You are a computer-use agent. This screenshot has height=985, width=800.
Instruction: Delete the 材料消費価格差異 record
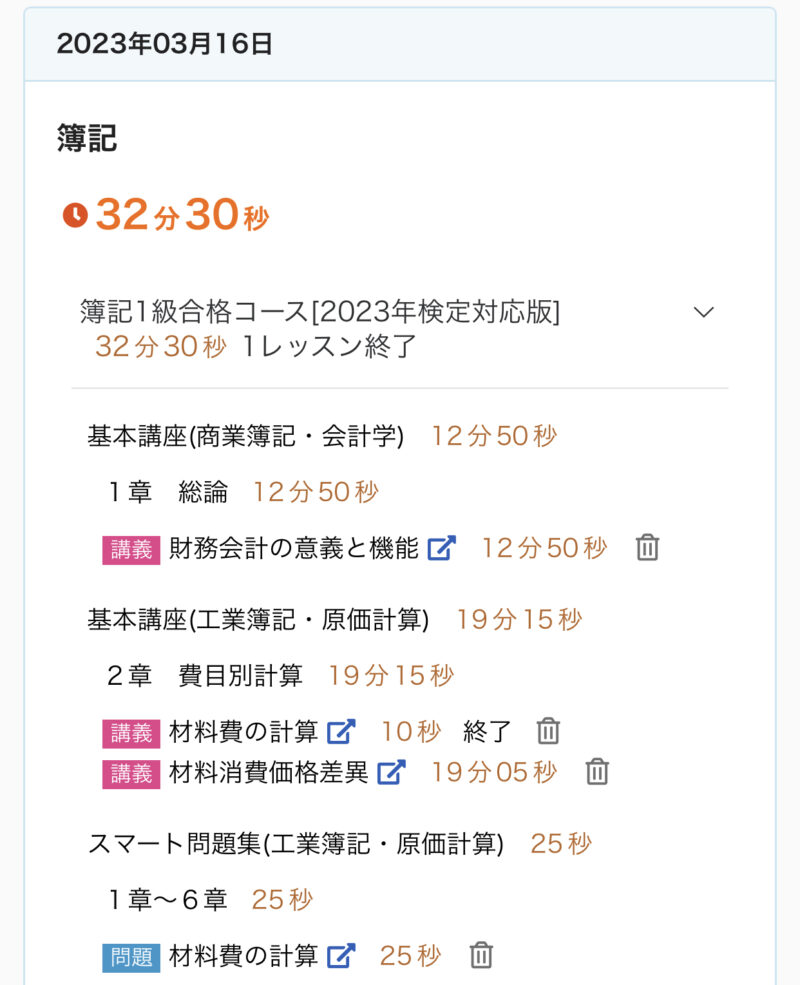click(x=597, y=772)
